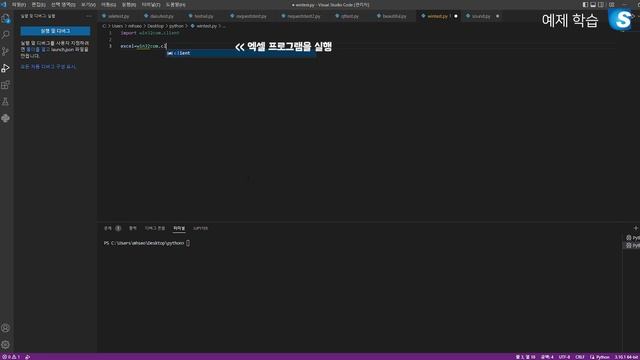Screen dimensions: 640x360
Task: Open the 이동(G) menu
Action: [x=109, y=4]
